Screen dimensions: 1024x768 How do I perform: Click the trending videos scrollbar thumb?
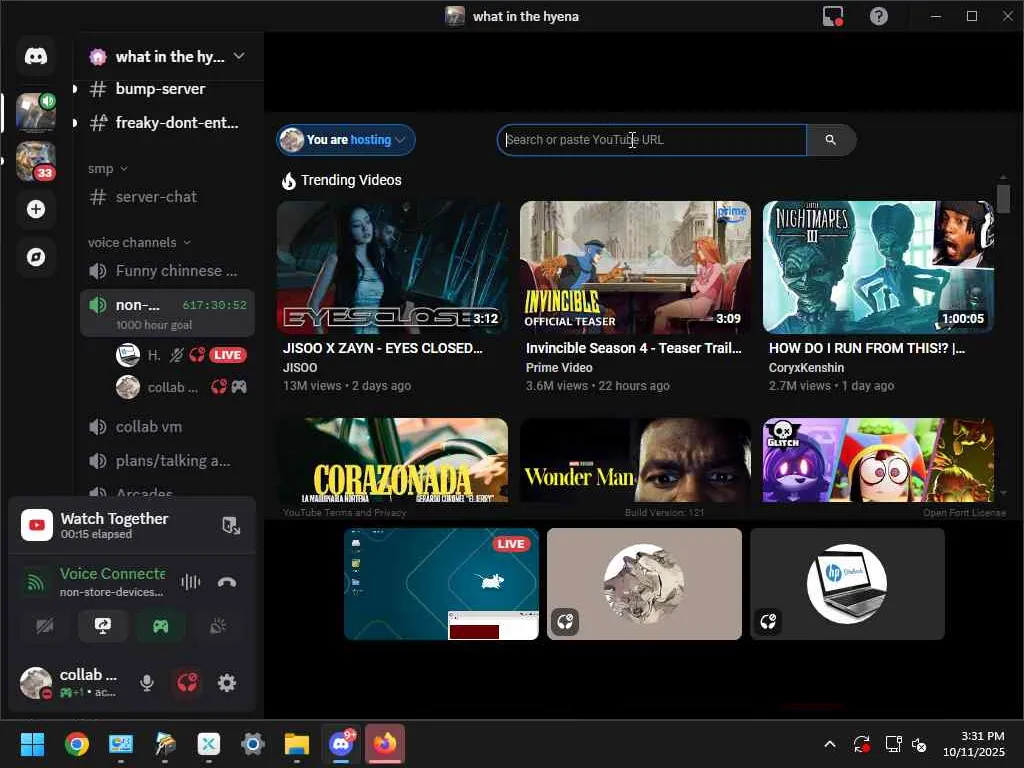click(1003, 199)
